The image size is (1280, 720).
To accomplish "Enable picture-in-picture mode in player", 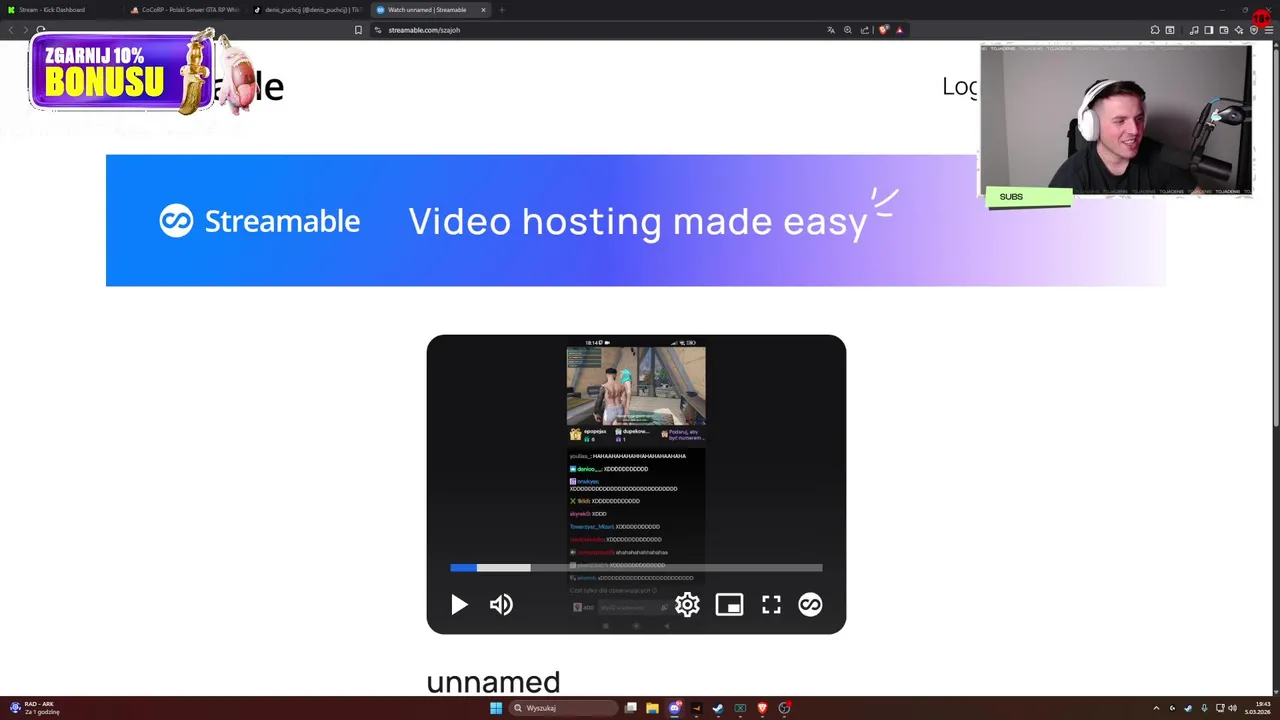I will pyautogui.click(x=729, y=604).
